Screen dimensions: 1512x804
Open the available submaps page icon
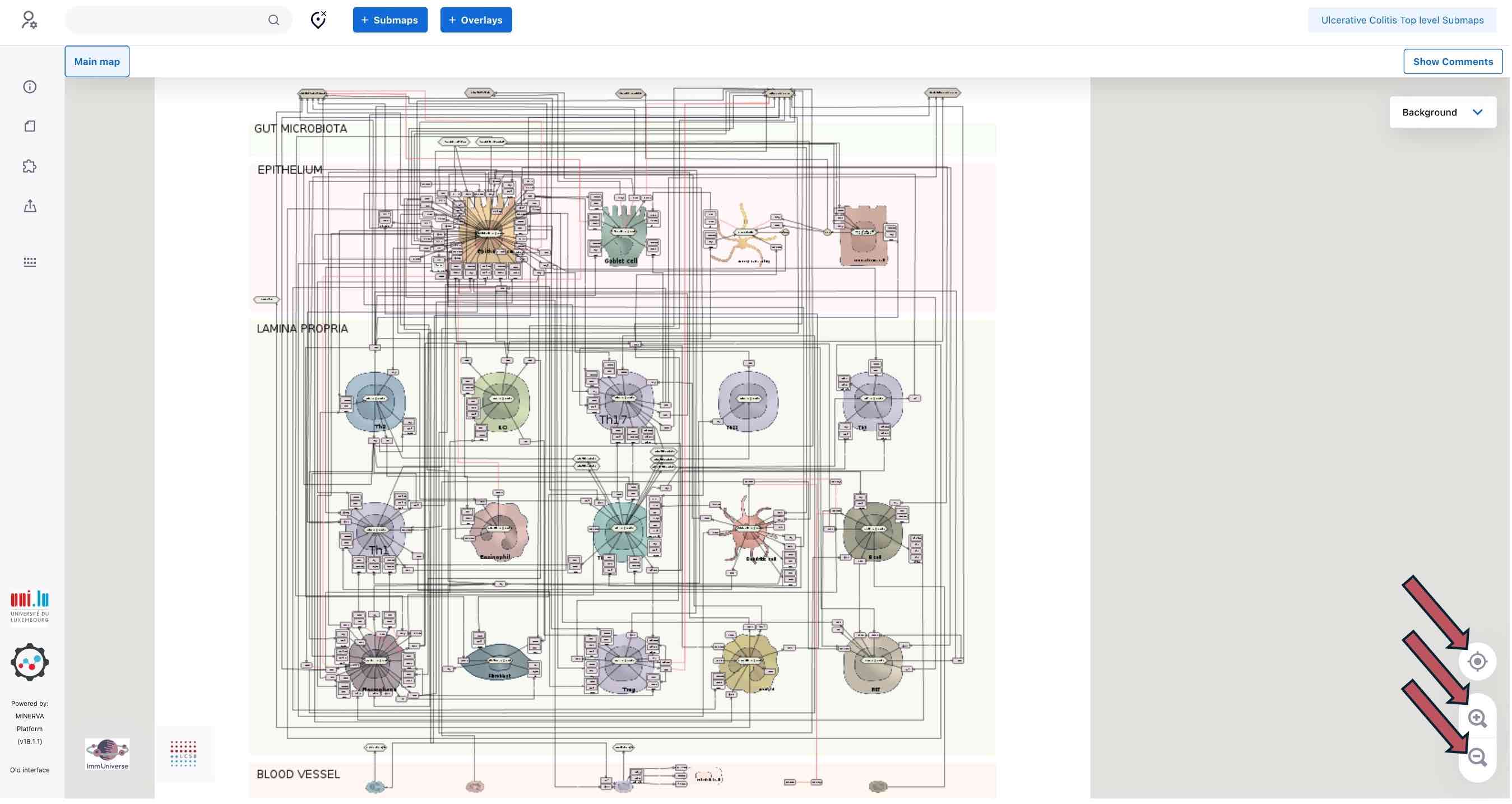(x=30, y=126)
